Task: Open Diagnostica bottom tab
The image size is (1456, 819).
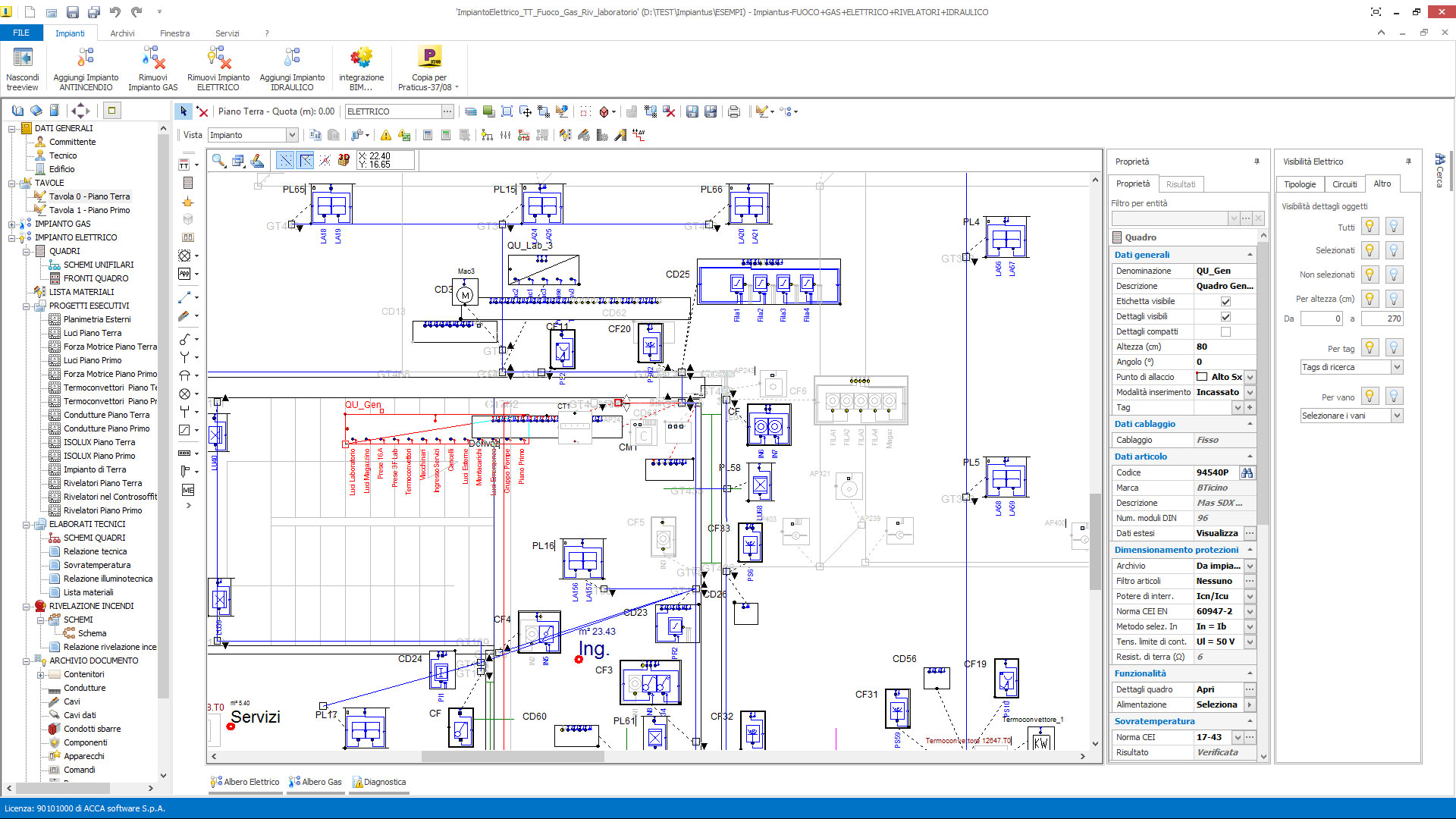Action: 379,782
